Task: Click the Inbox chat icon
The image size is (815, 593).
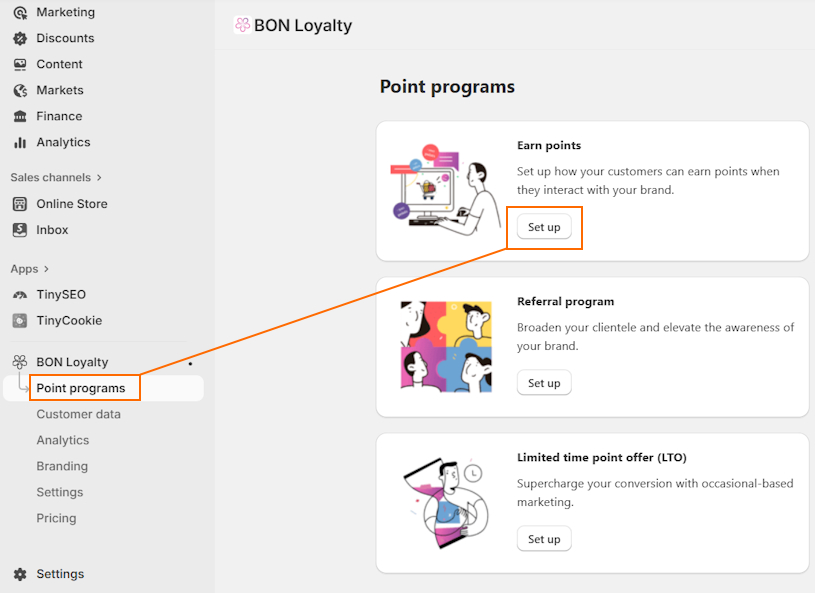Action: (x=20, y=229)
